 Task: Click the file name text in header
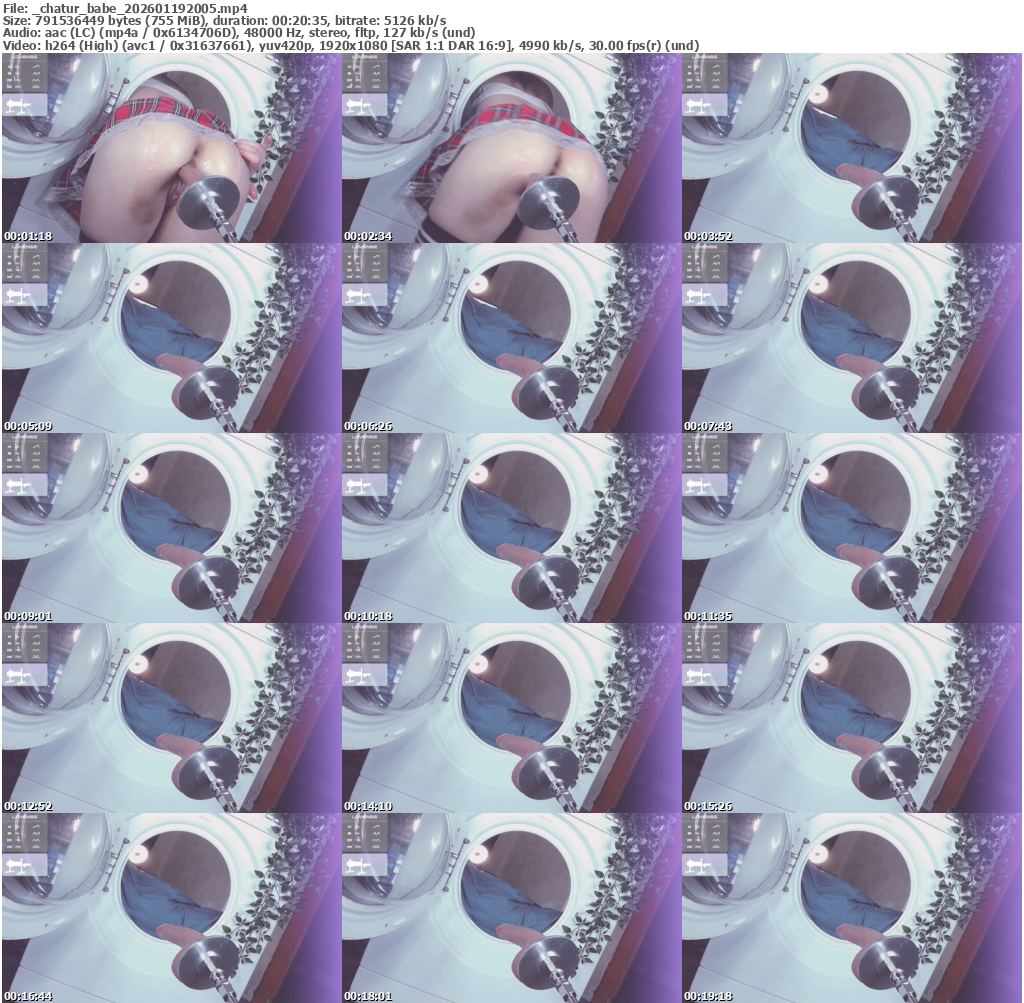[x=140, y=8]
